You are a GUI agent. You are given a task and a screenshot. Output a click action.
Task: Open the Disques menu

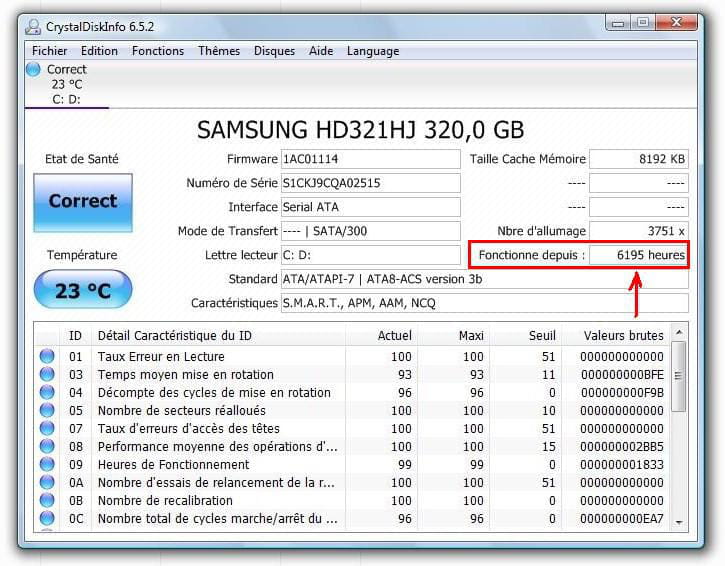274,51
